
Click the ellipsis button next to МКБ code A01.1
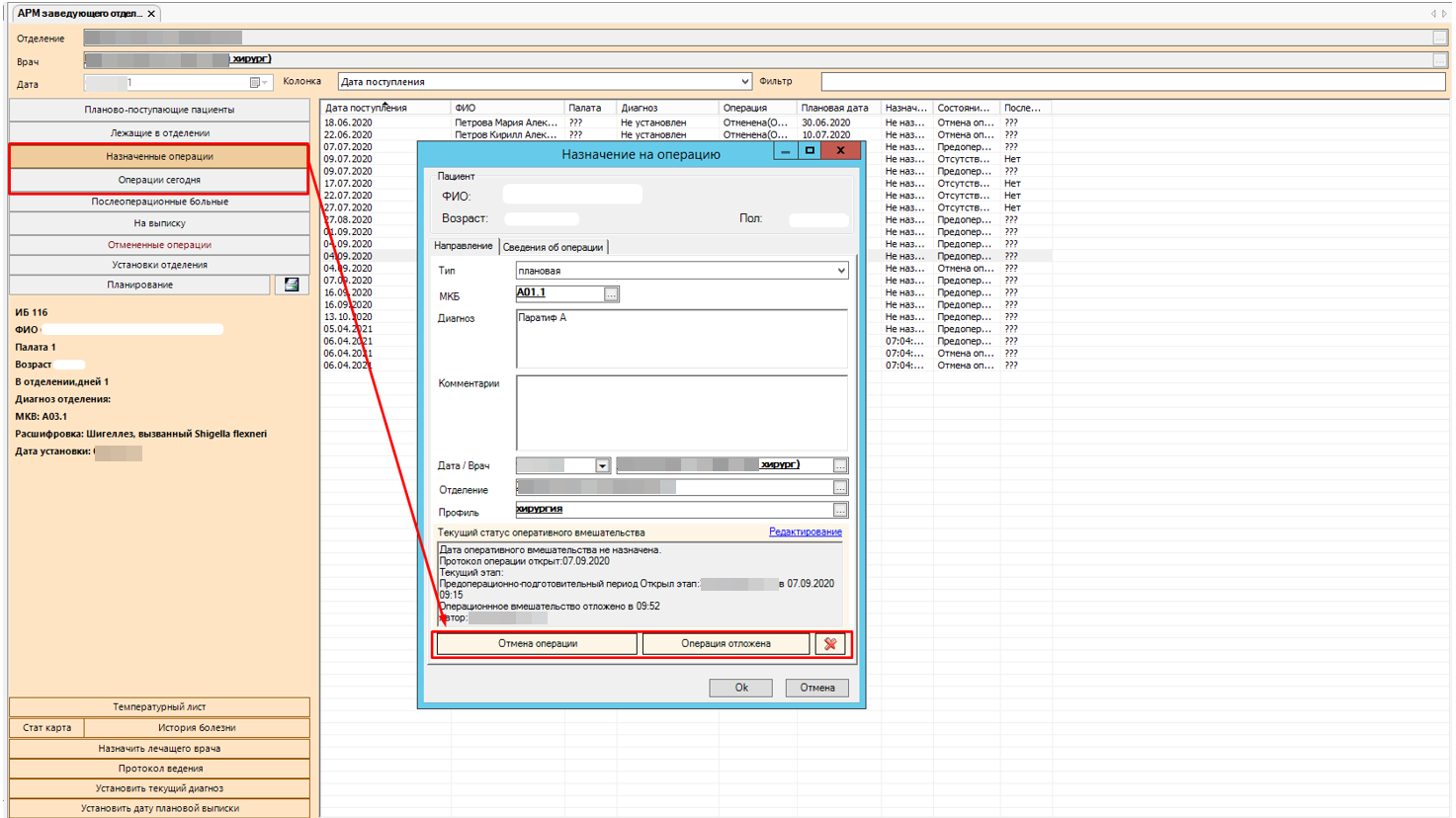(612, 294)
